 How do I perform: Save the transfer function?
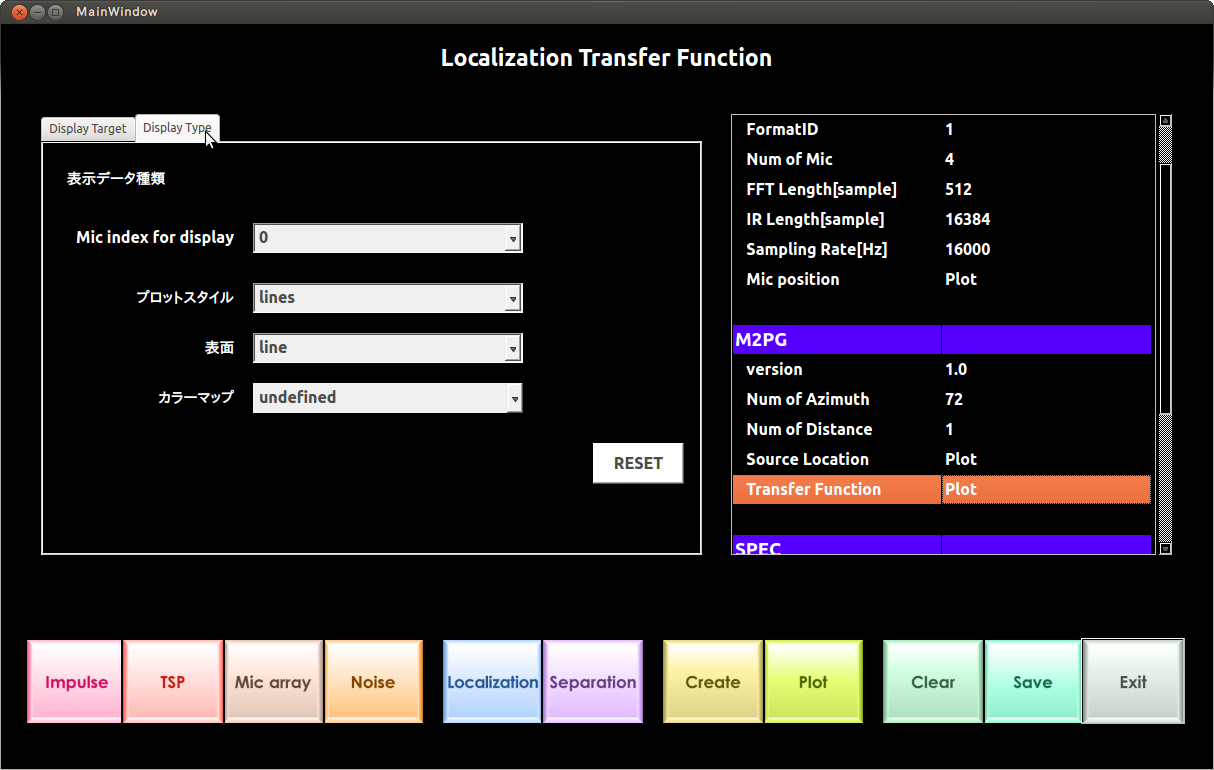(x=1033, y=681)
